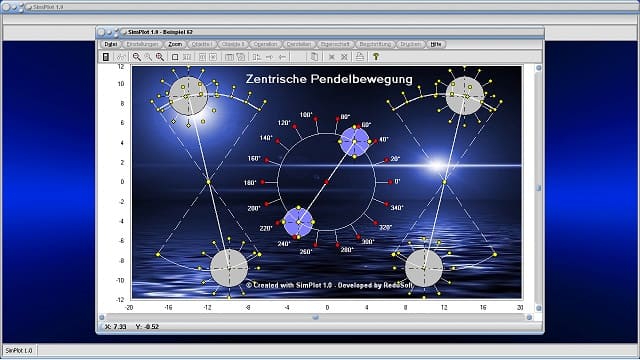
Task: Click the grid toolbar icon beside square
Action: 187,57
